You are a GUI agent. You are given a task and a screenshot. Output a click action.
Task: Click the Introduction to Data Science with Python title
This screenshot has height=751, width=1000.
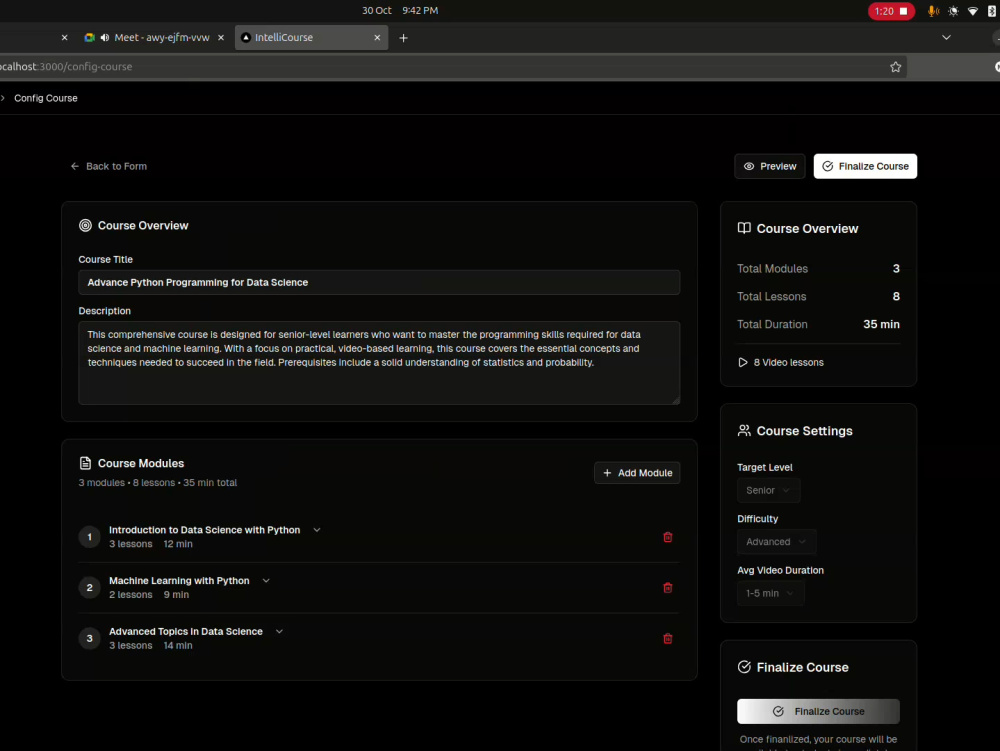(204, 530)
